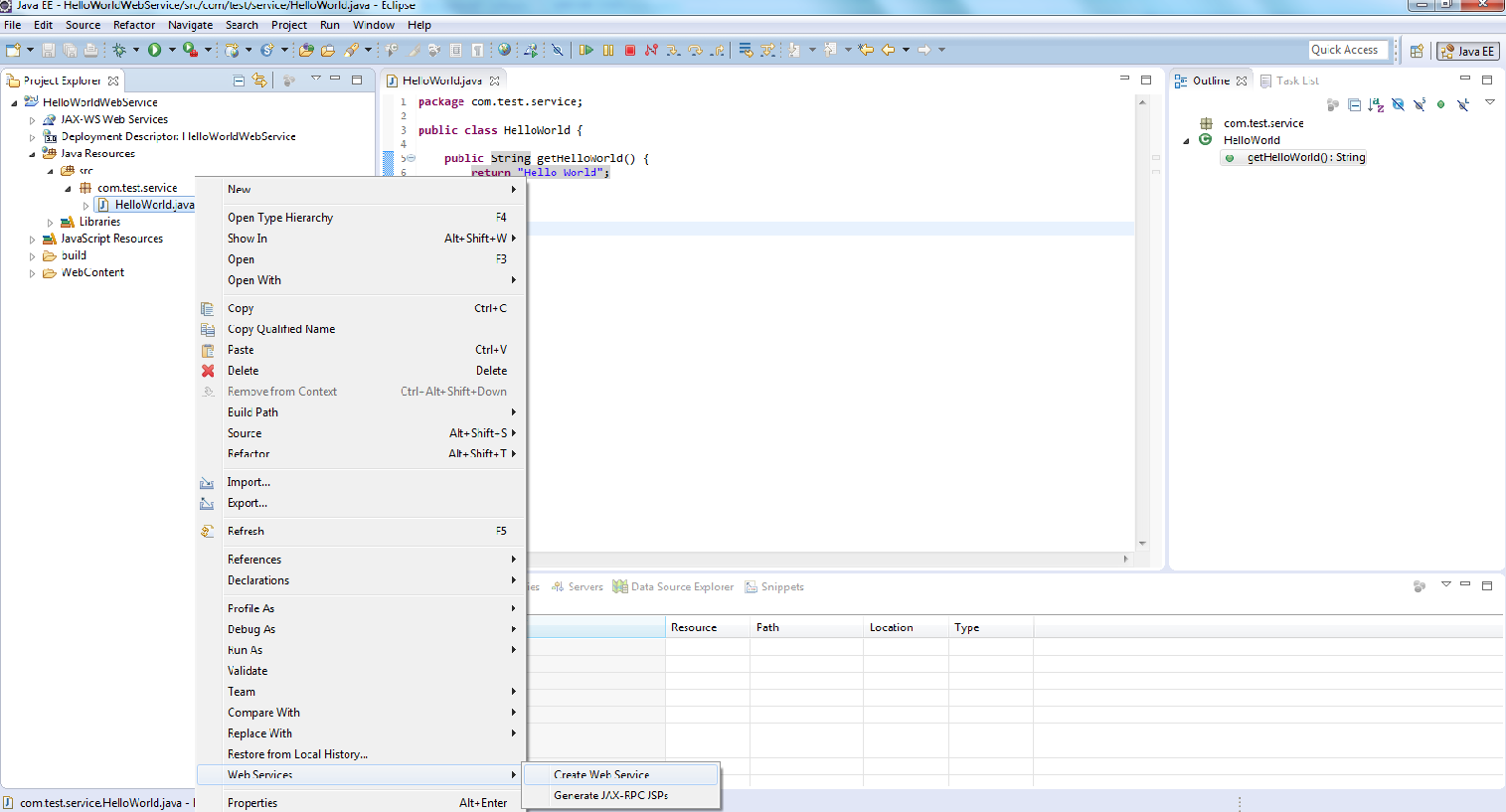Viewport: 1506px width, 812px height.
Task: Open the Refactor menu in the menu bar
Action: [134, 25]
